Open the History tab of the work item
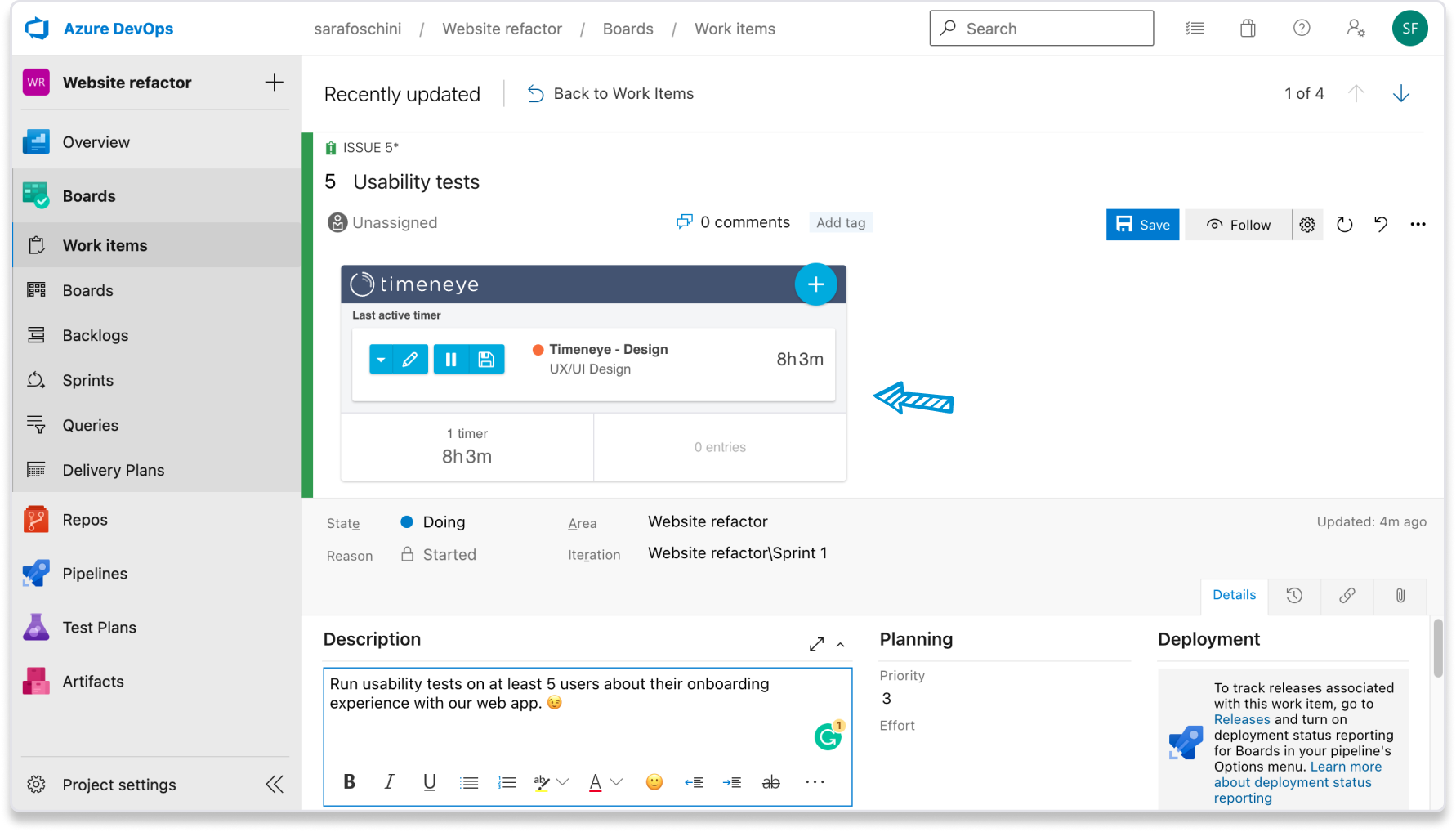 pos(1293,596)
